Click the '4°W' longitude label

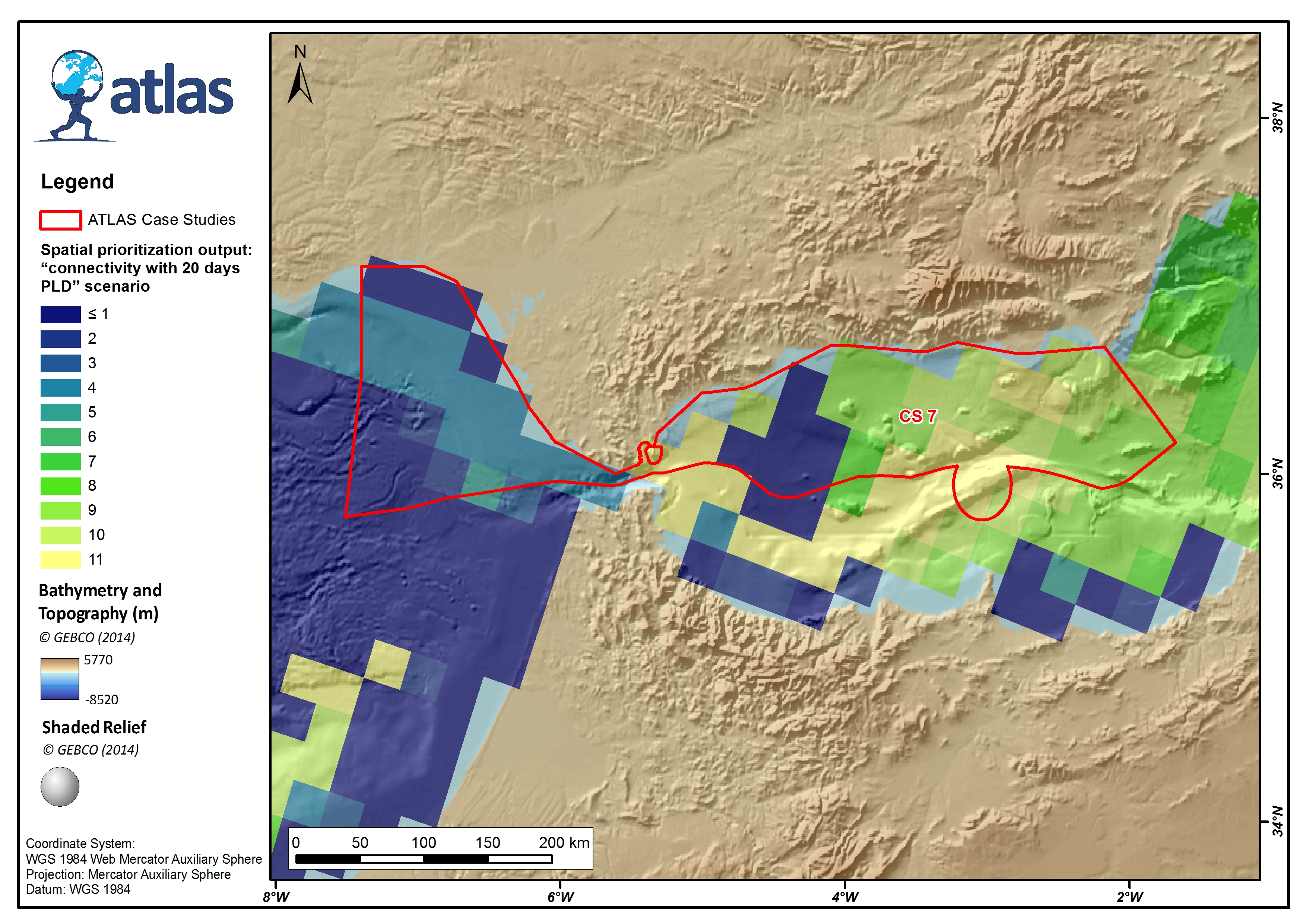pos(845,897)
